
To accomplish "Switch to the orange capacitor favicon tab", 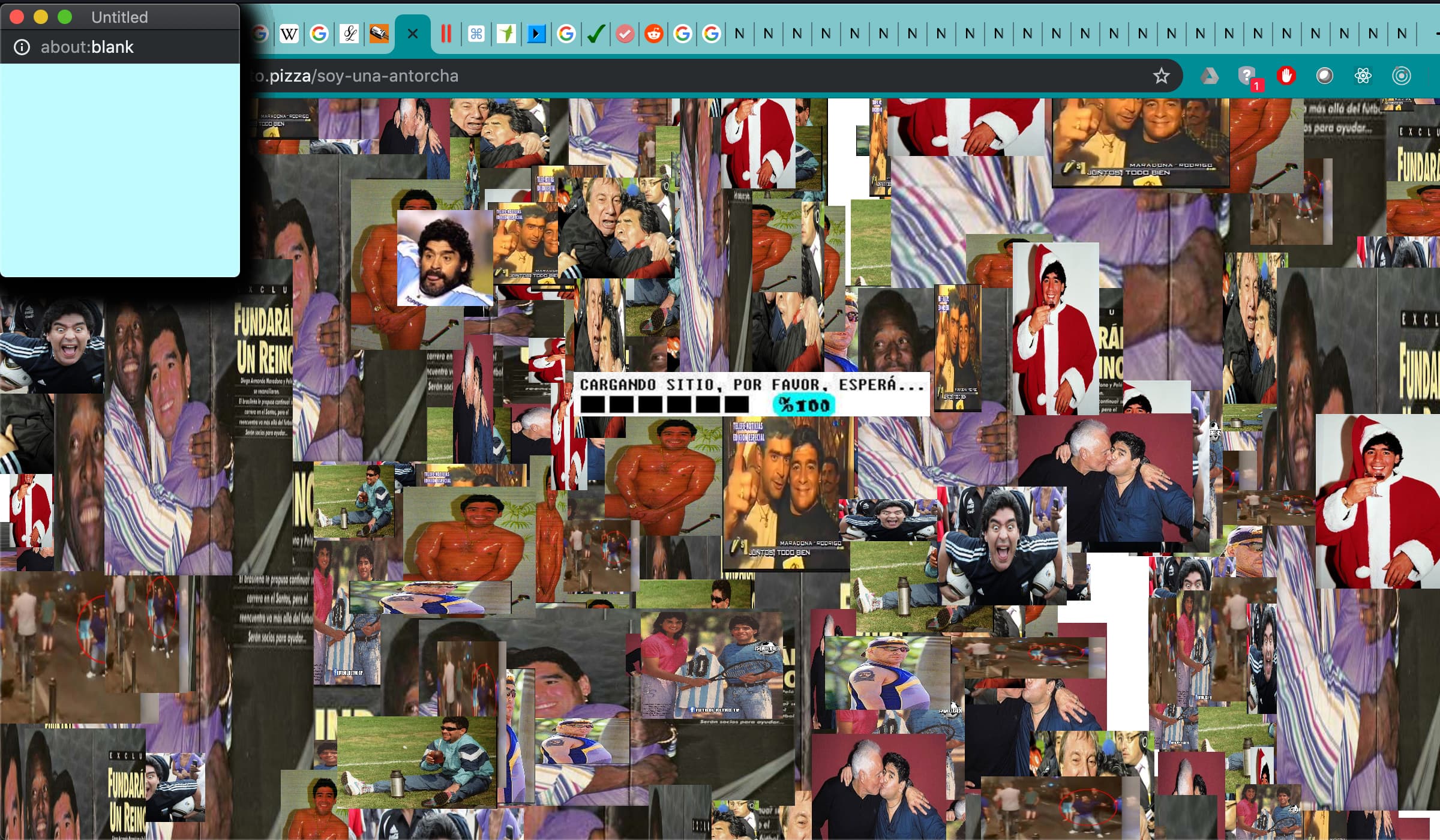I will pyautogui.click(x=379, y=34).
